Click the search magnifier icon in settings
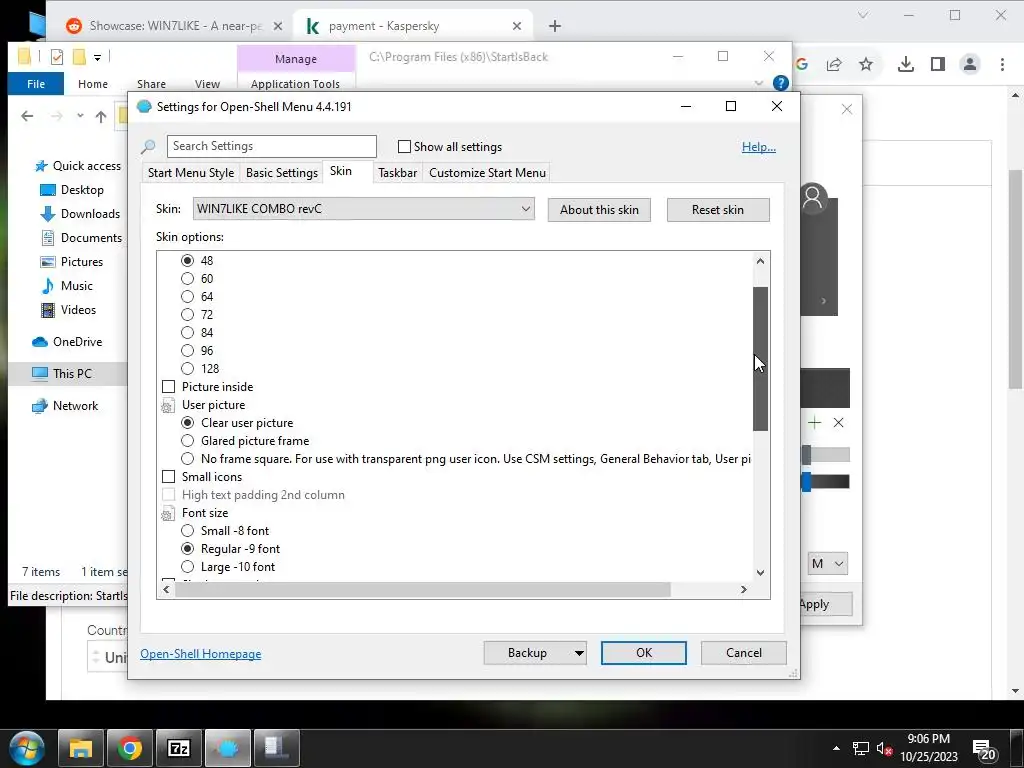The width and height of the screenshot is (1024, 768). (148, 147)
